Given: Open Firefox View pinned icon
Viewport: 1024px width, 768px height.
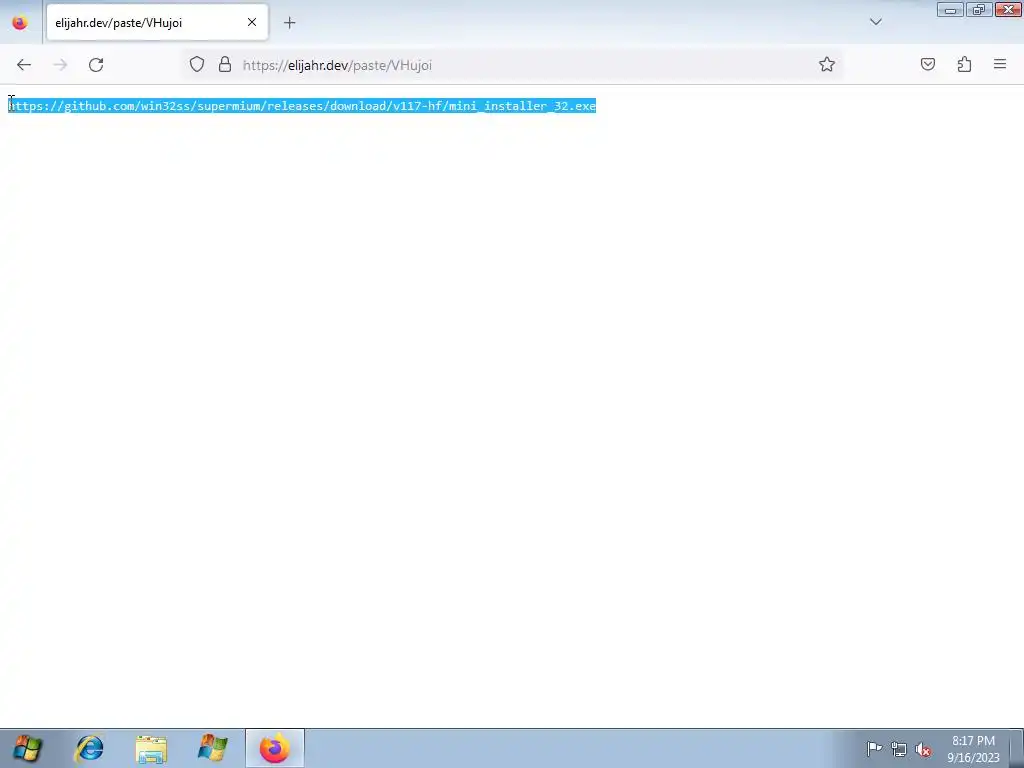Looking at the screenshot, I should (20, 22).
